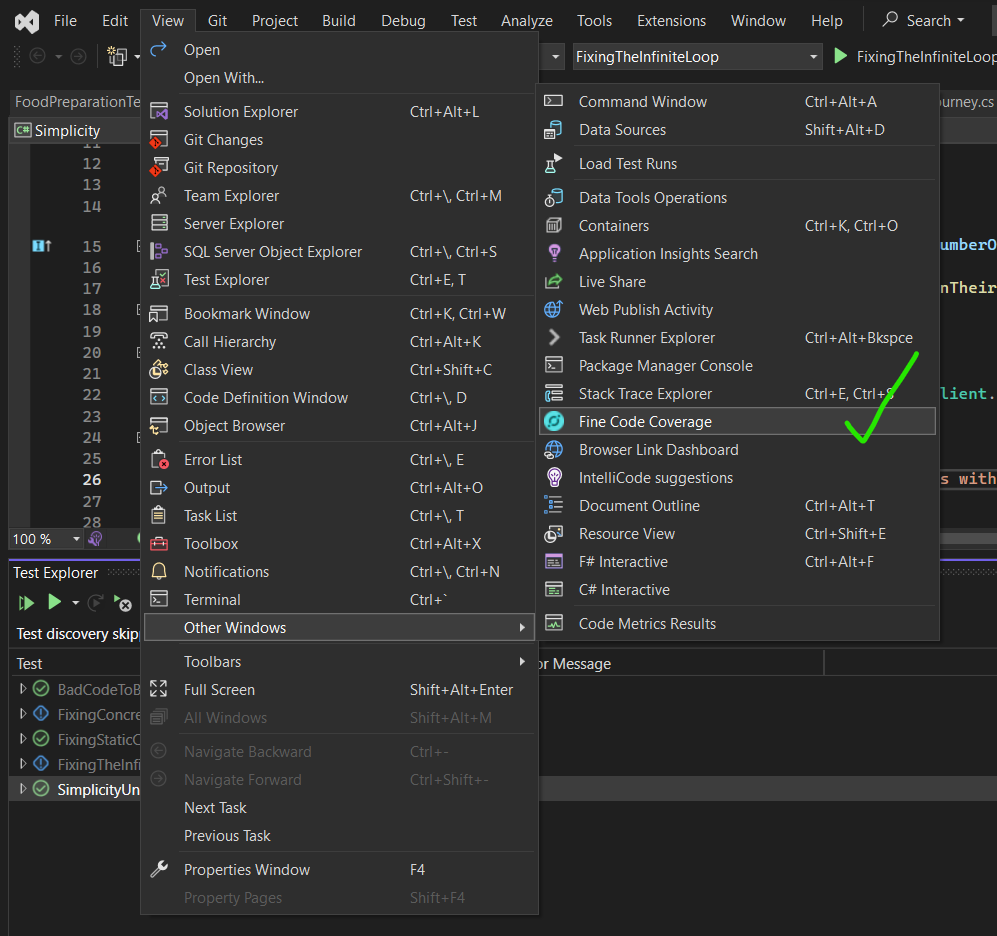Click the Test column header

pos(29,663)
